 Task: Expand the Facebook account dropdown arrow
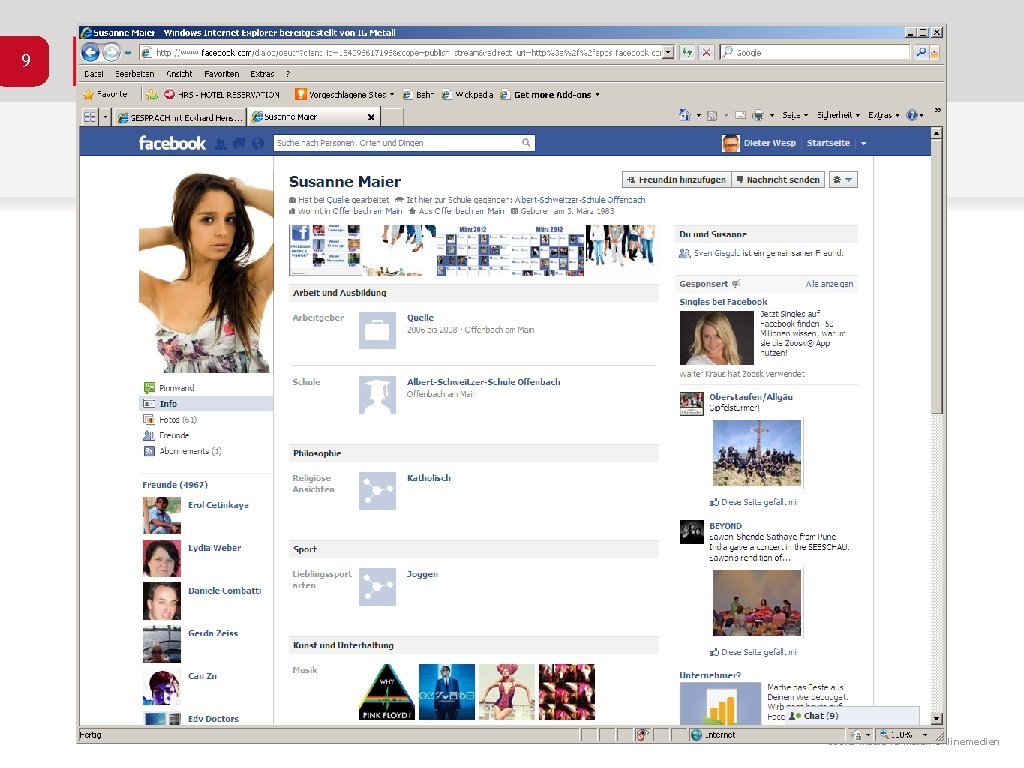pyautogui.click(x=863, y=143)
